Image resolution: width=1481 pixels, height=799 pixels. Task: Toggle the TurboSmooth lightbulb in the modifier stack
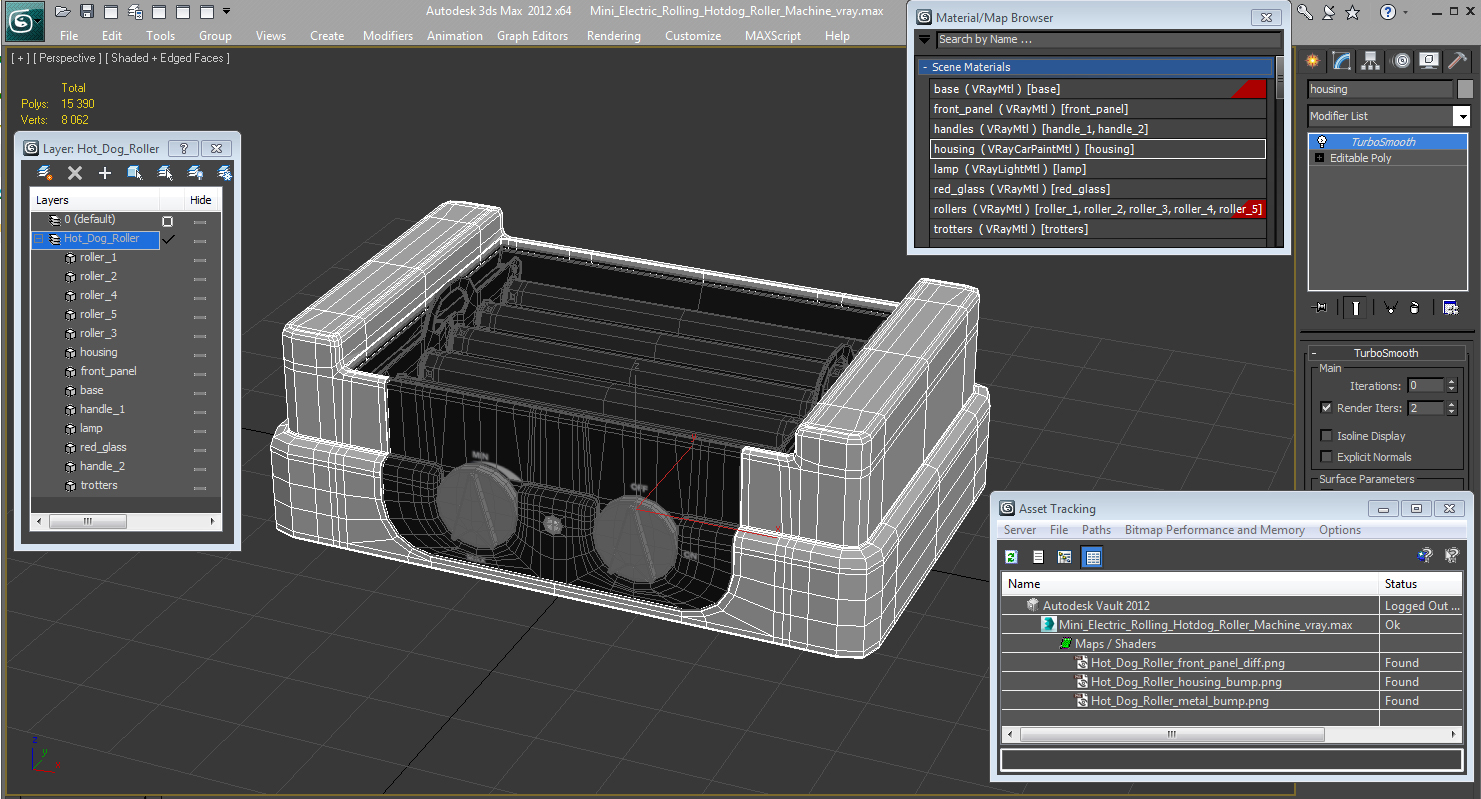[1321, 142]
